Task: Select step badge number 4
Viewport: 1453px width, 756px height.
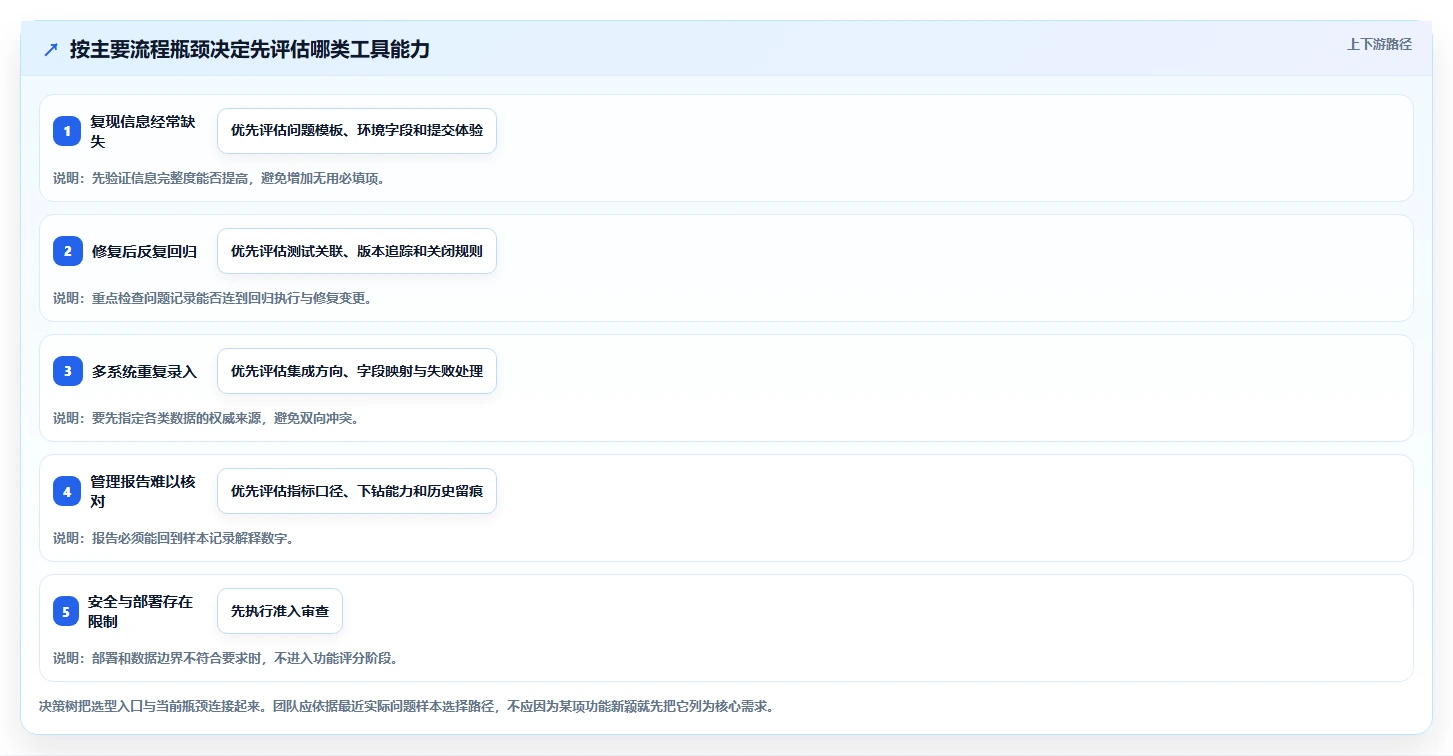Action: tap(67, 491)
